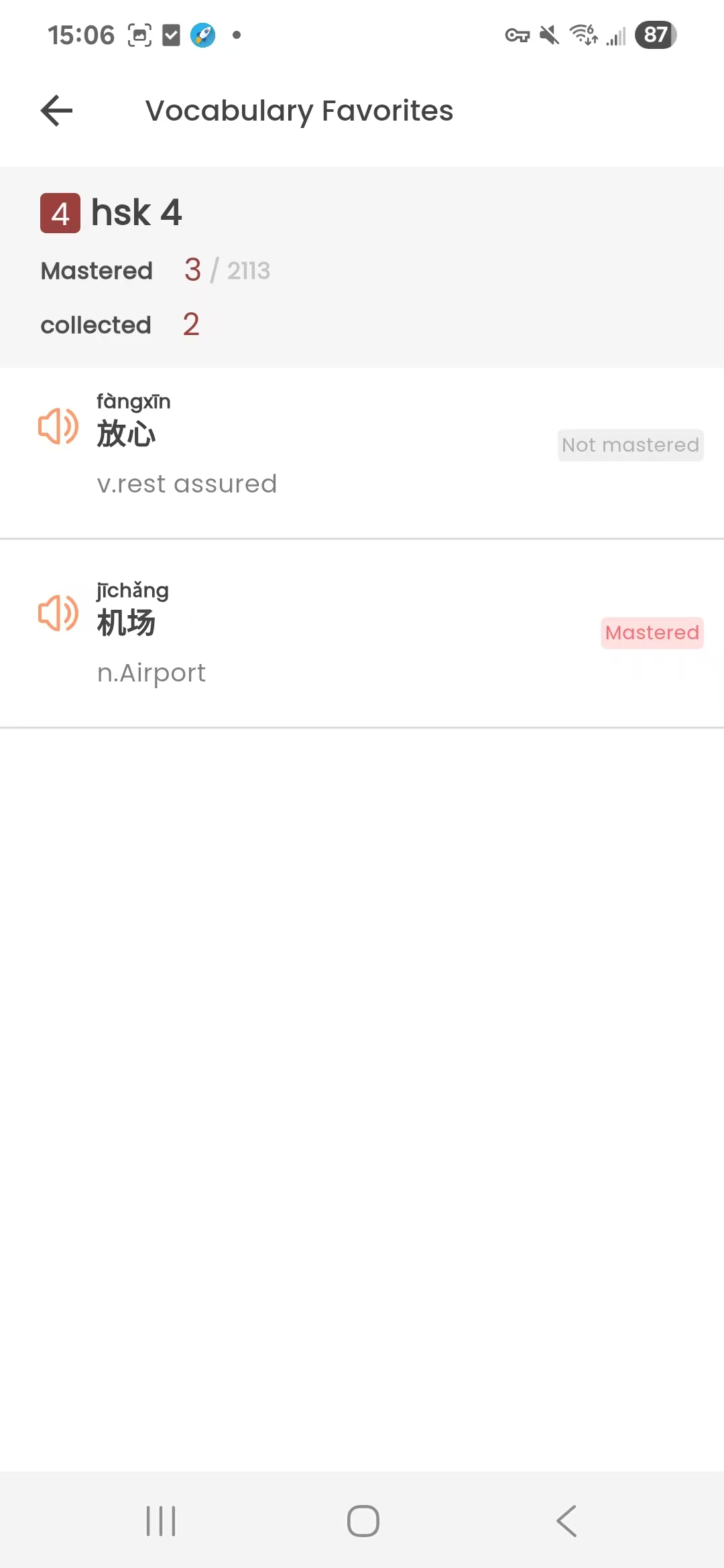Tap the 'n.Airport' definition text
This screenshot has width=724, height=1568.
[x=152, y=673]
